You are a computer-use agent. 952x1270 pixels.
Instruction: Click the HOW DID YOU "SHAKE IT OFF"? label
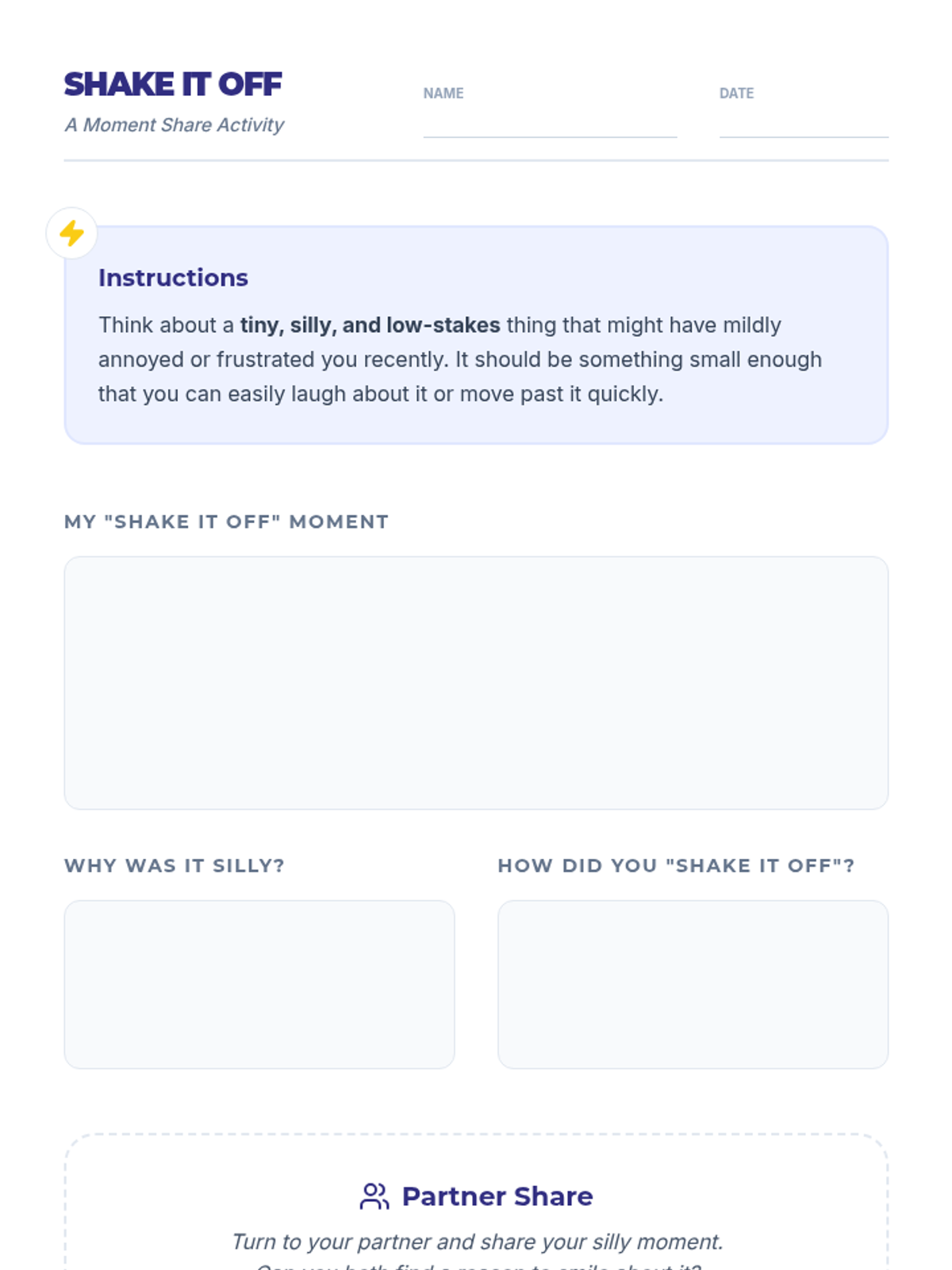[x=676, y=865]
